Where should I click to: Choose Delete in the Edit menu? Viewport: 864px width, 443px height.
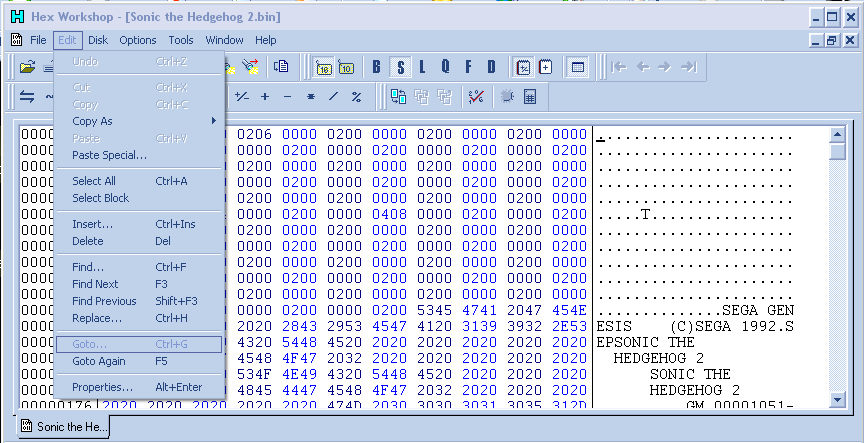[140, 241]
